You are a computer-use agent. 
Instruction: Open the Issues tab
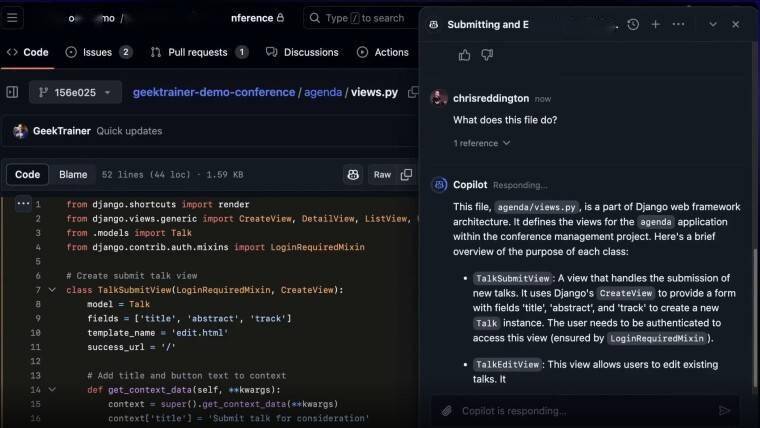pyautogui.click(x=99, y=52)
